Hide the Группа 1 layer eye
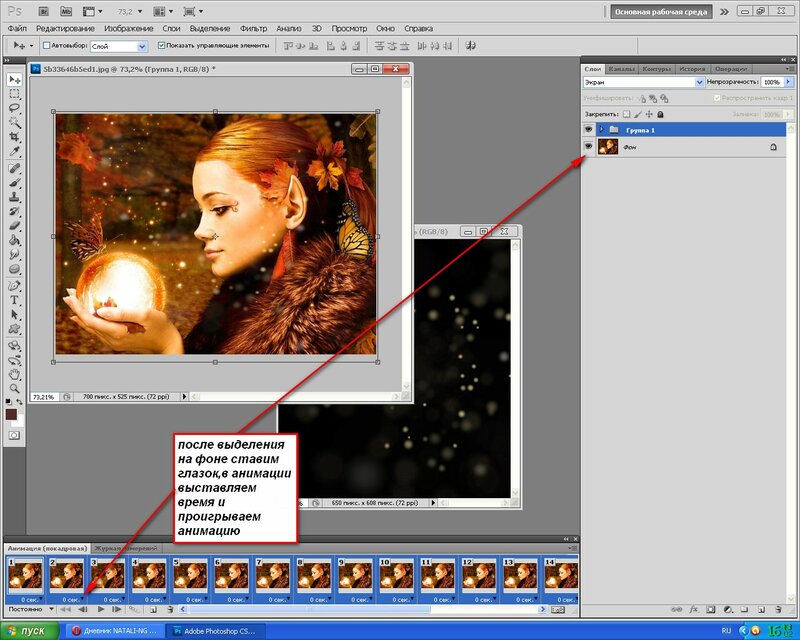This screenshot has width=800, height=640. 588,130
